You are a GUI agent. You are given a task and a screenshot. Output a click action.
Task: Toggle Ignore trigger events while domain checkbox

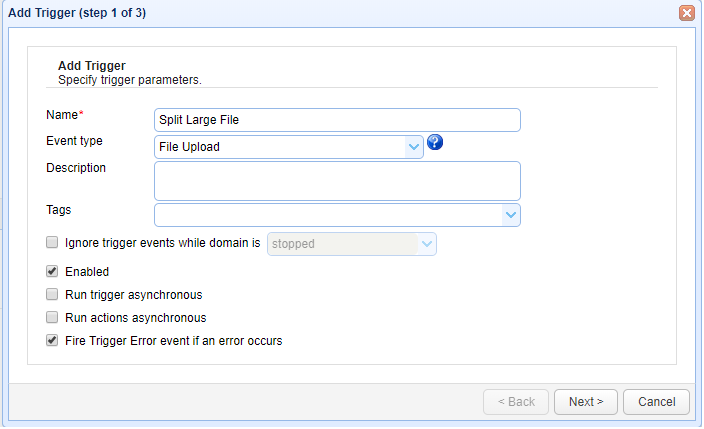[52, 242]
